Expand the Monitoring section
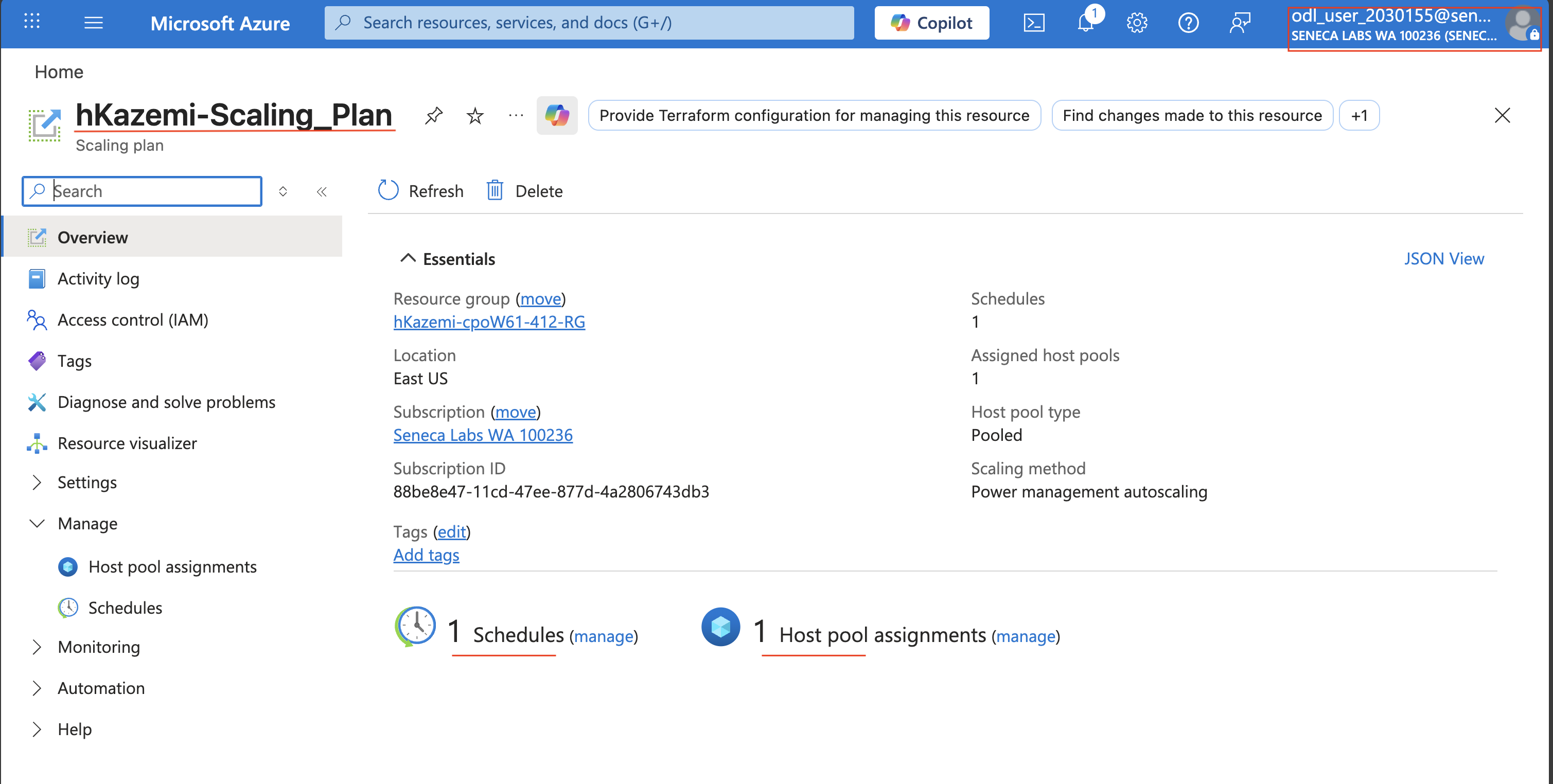The height and width of the screenshot is (784, 1553). point(37,647)
